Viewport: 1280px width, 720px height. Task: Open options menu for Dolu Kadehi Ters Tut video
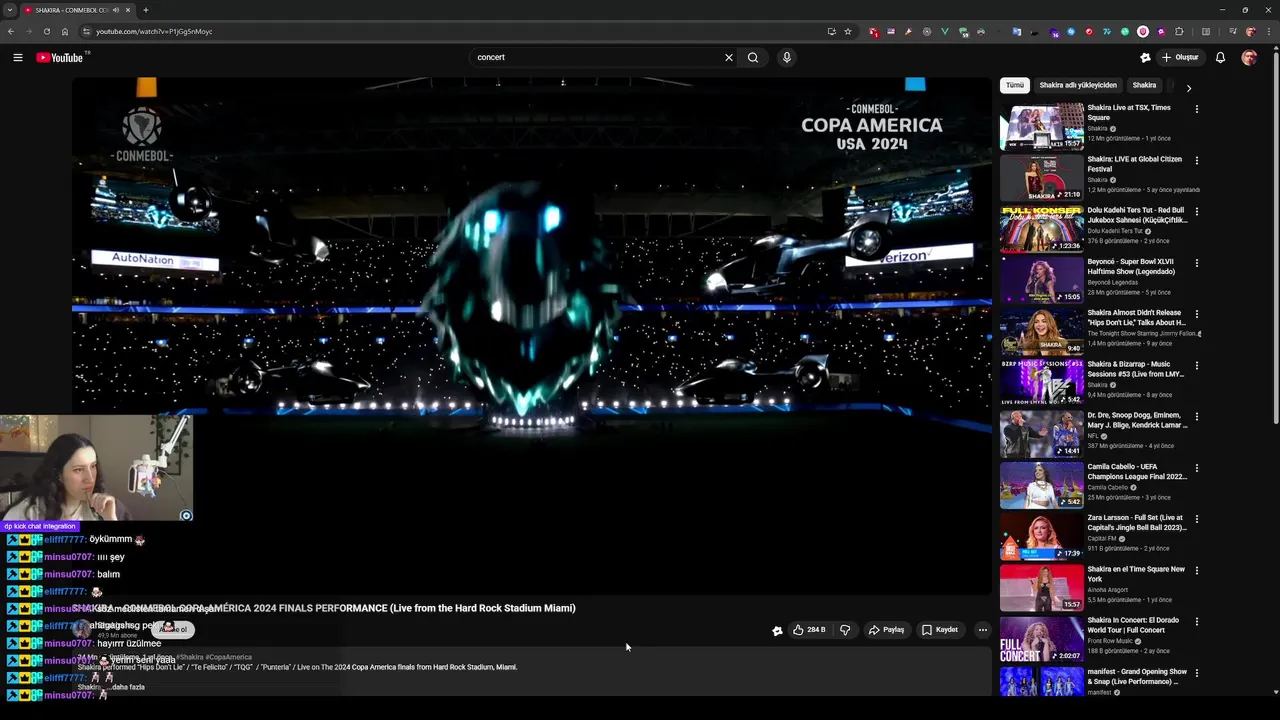pyautogui.click(x=1197, y=211)
